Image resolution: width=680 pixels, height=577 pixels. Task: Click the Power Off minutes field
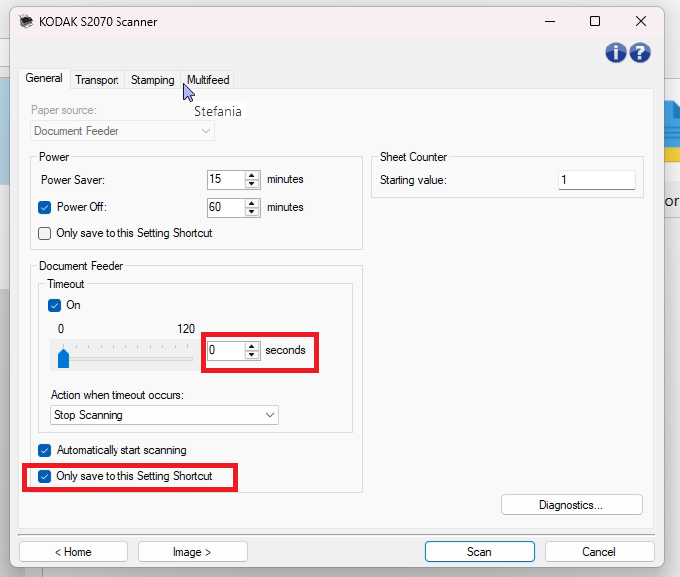(x=226, y=207)
